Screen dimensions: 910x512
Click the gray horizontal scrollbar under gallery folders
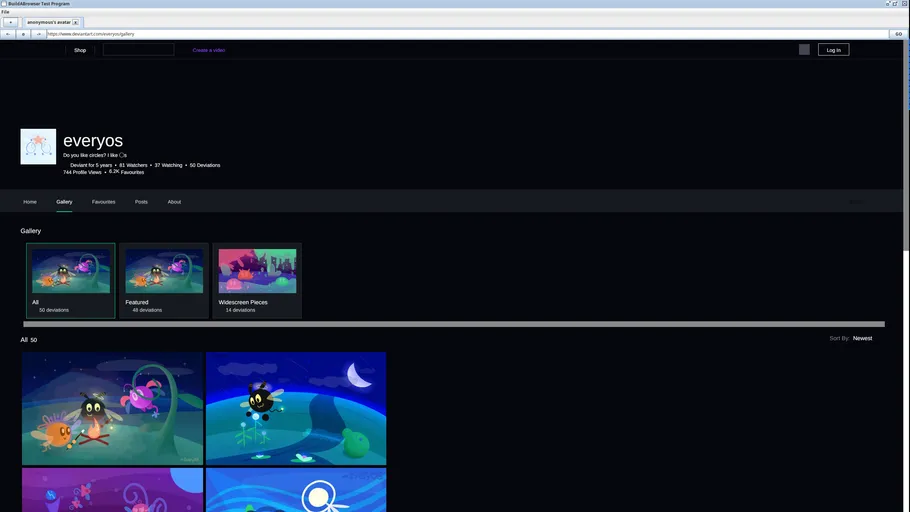click(454, 324)
